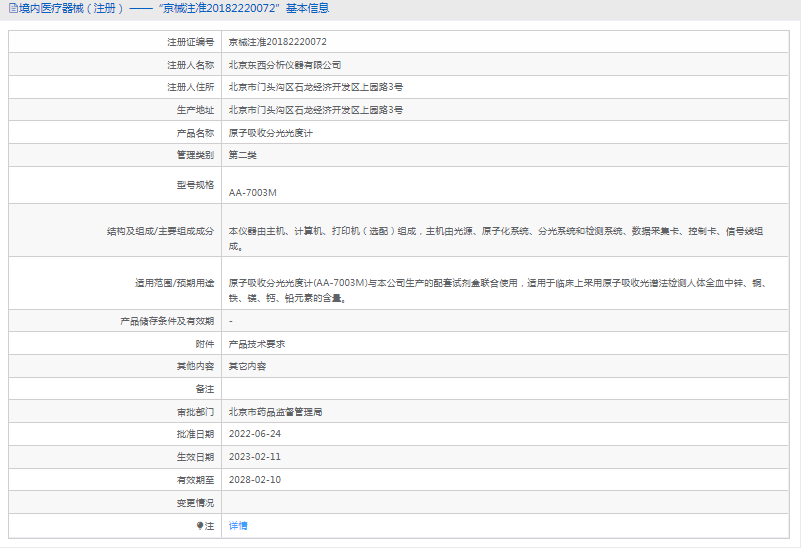
Task: Click the 型号规格 label
Action: tap(195, 185)
